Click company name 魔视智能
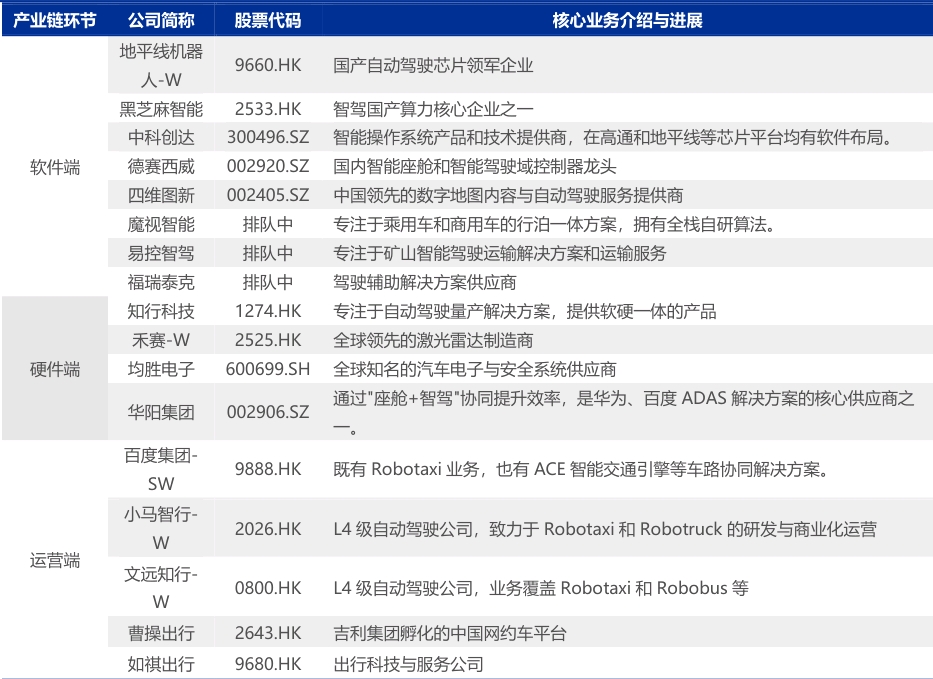Screen dimensions: 933x679 click(161, 224)
